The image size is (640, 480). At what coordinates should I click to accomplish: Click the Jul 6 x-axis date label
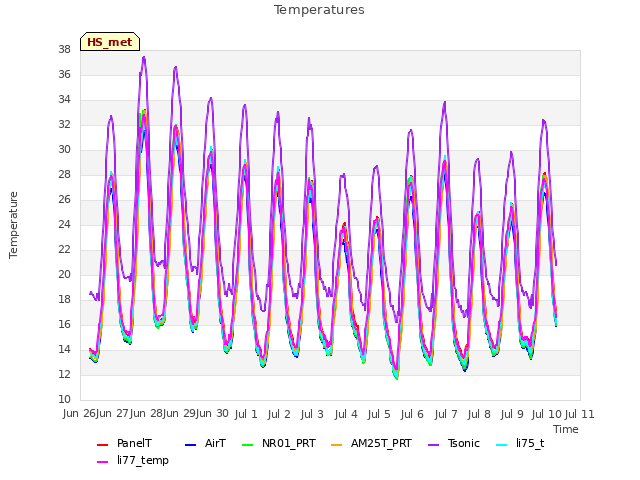[x=412, y=414]
